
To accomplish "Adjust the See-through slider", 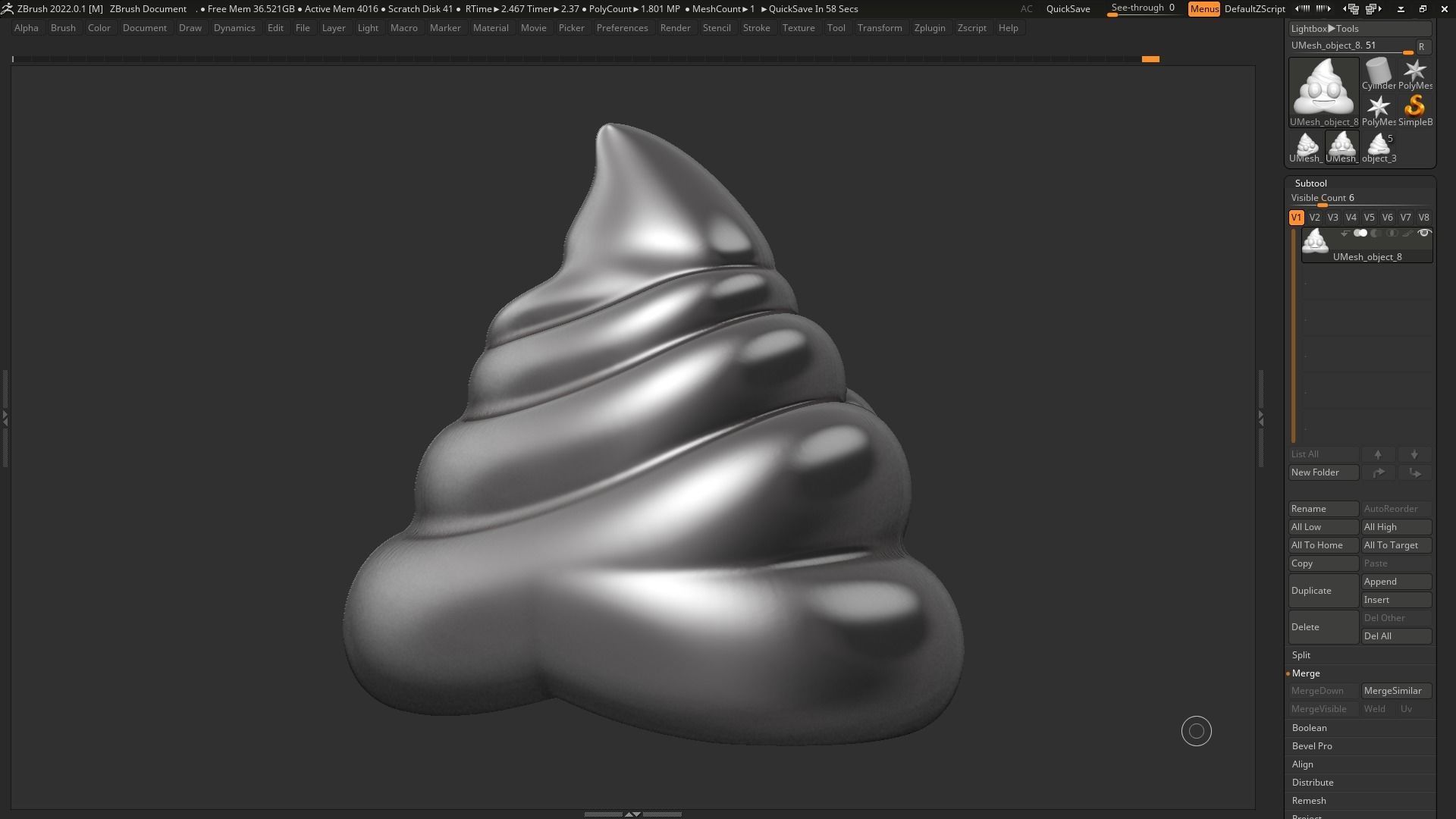I will coord(1144,9).
